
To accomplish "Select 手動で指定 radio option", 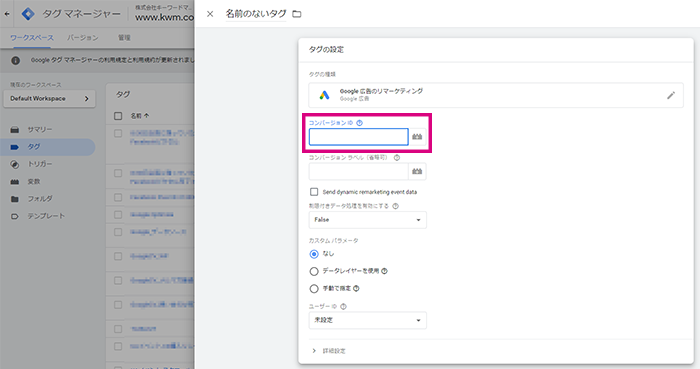I will coord(314,289).
